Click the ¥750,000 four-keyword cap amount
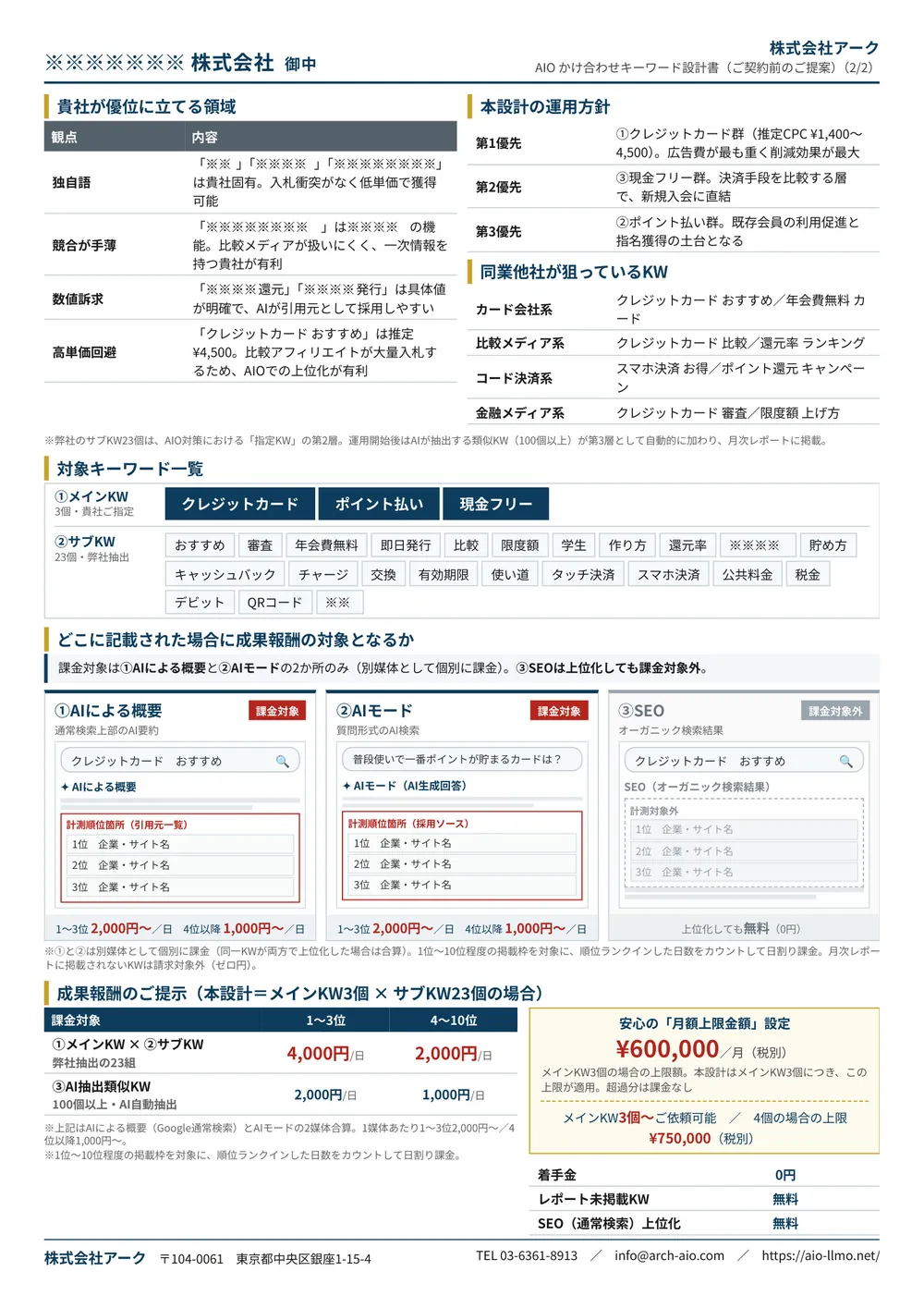 click(679, 1138)
